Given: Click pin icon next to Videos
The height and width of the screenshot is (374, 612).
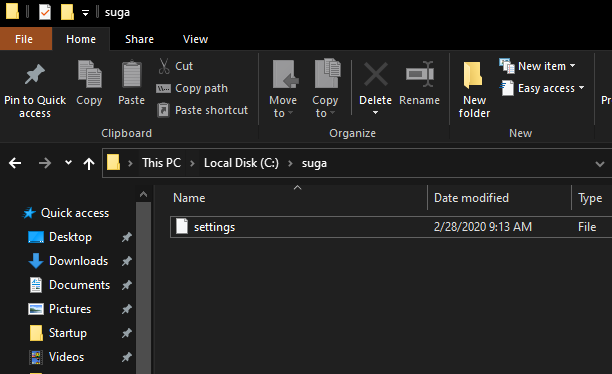Looking at the screenshot, I should click(x=126, y=357).
